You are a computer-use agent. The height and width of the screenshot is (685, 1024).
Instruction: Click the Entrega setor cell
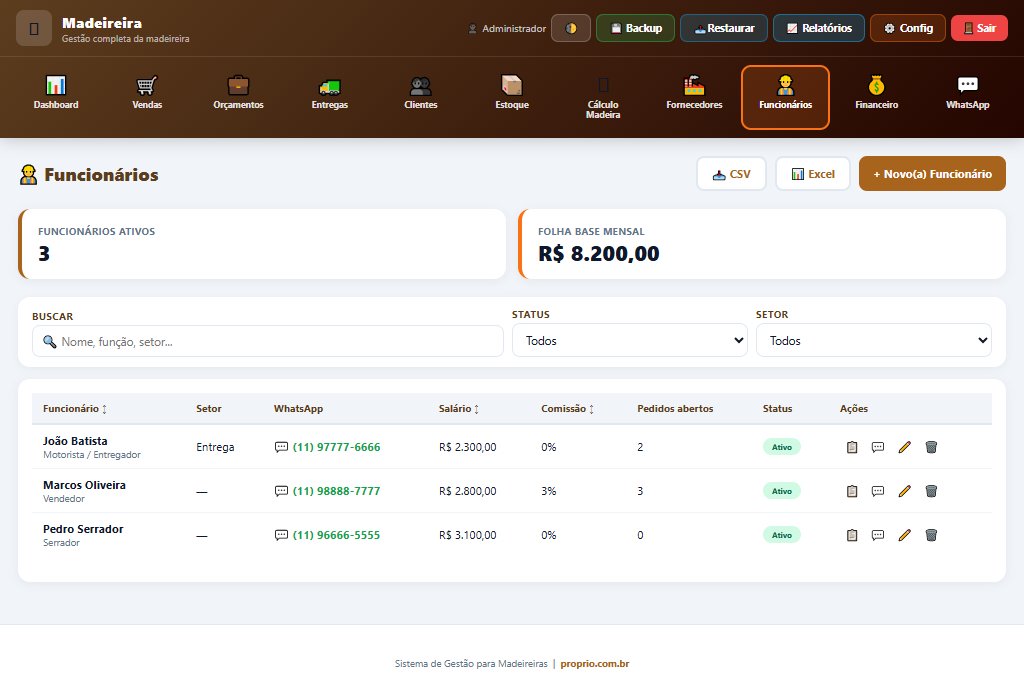coord(215,447)
